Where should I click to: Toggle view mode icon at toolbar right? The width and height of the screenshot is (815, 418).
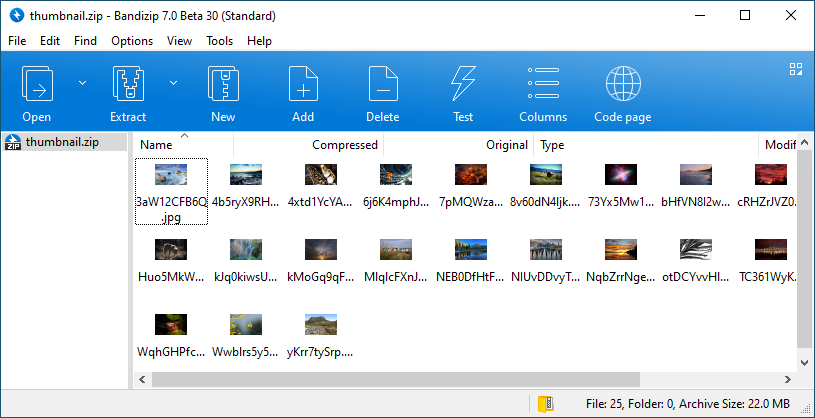coord(796,69)
